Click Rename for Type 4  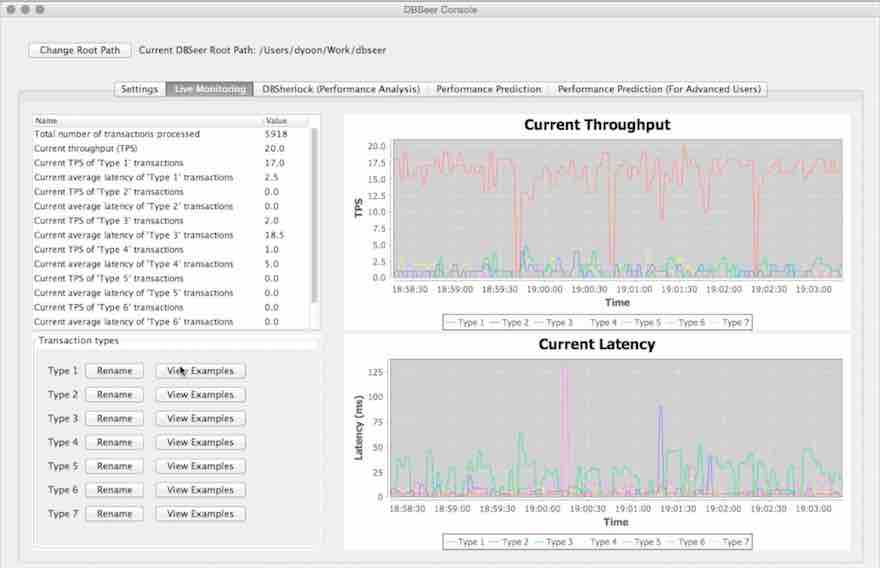tap(114, 442)
